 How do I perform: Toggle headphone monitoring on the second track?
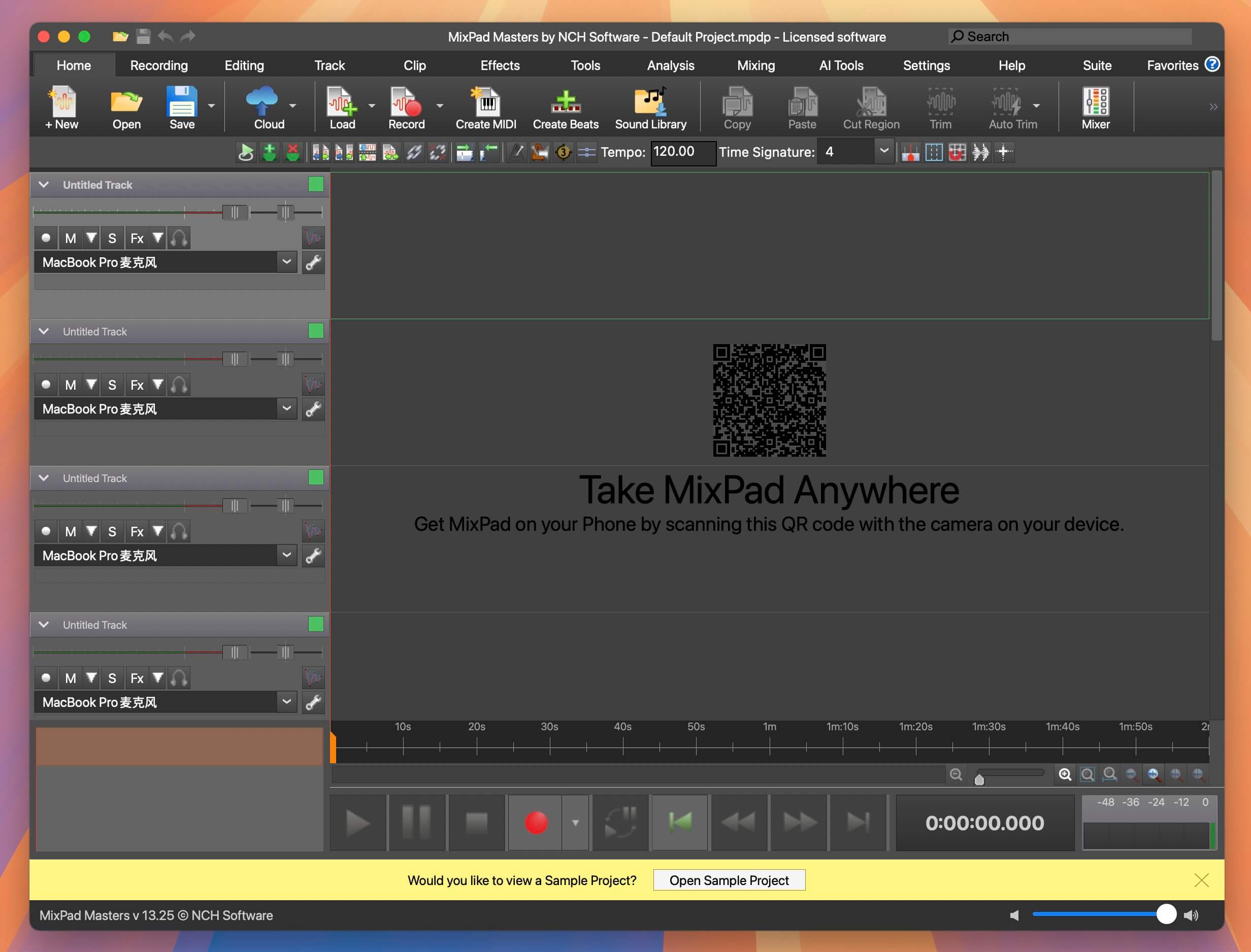[179, 385]
